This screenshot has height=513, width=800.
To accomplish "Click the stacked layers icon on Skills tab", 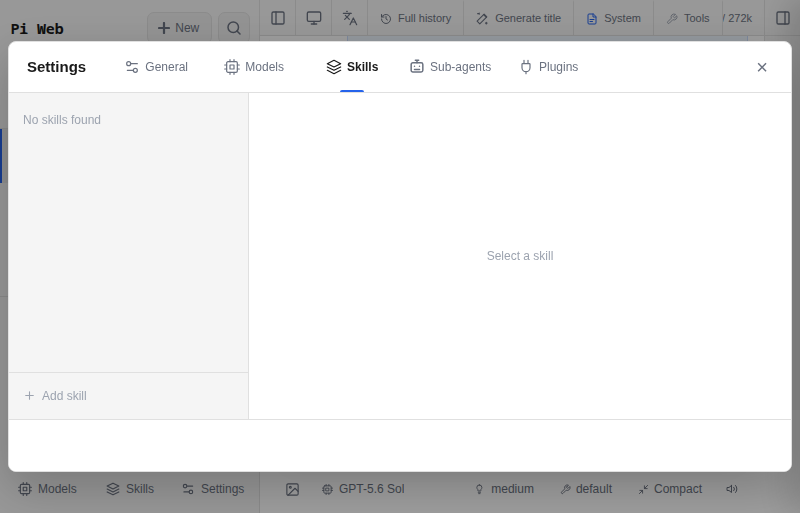I will (334, 67).
